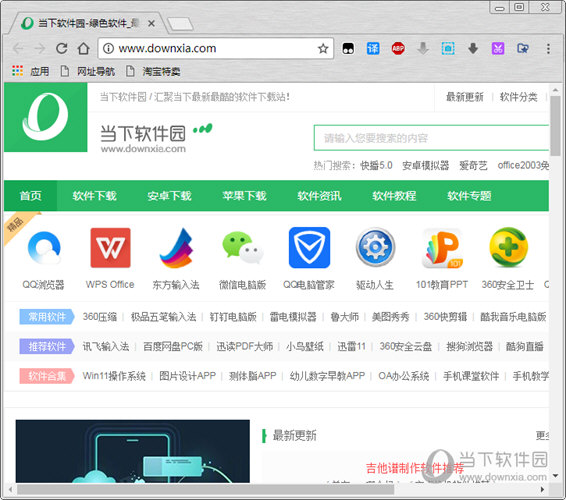Screen dimensions: 566x500
Task: Select 首页 navigation tab
Action: tap(31, 196)
